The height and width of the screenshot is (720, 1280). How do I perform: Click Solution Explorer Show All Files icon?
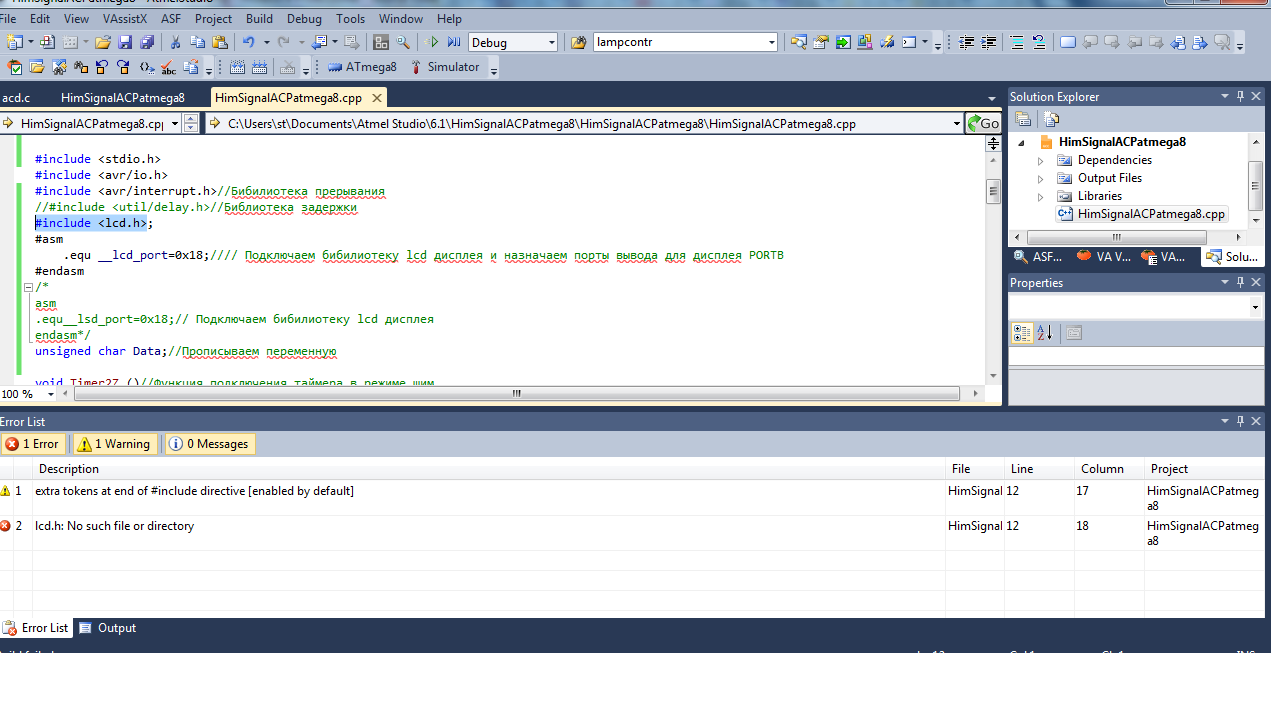[x=1051, y=119]
